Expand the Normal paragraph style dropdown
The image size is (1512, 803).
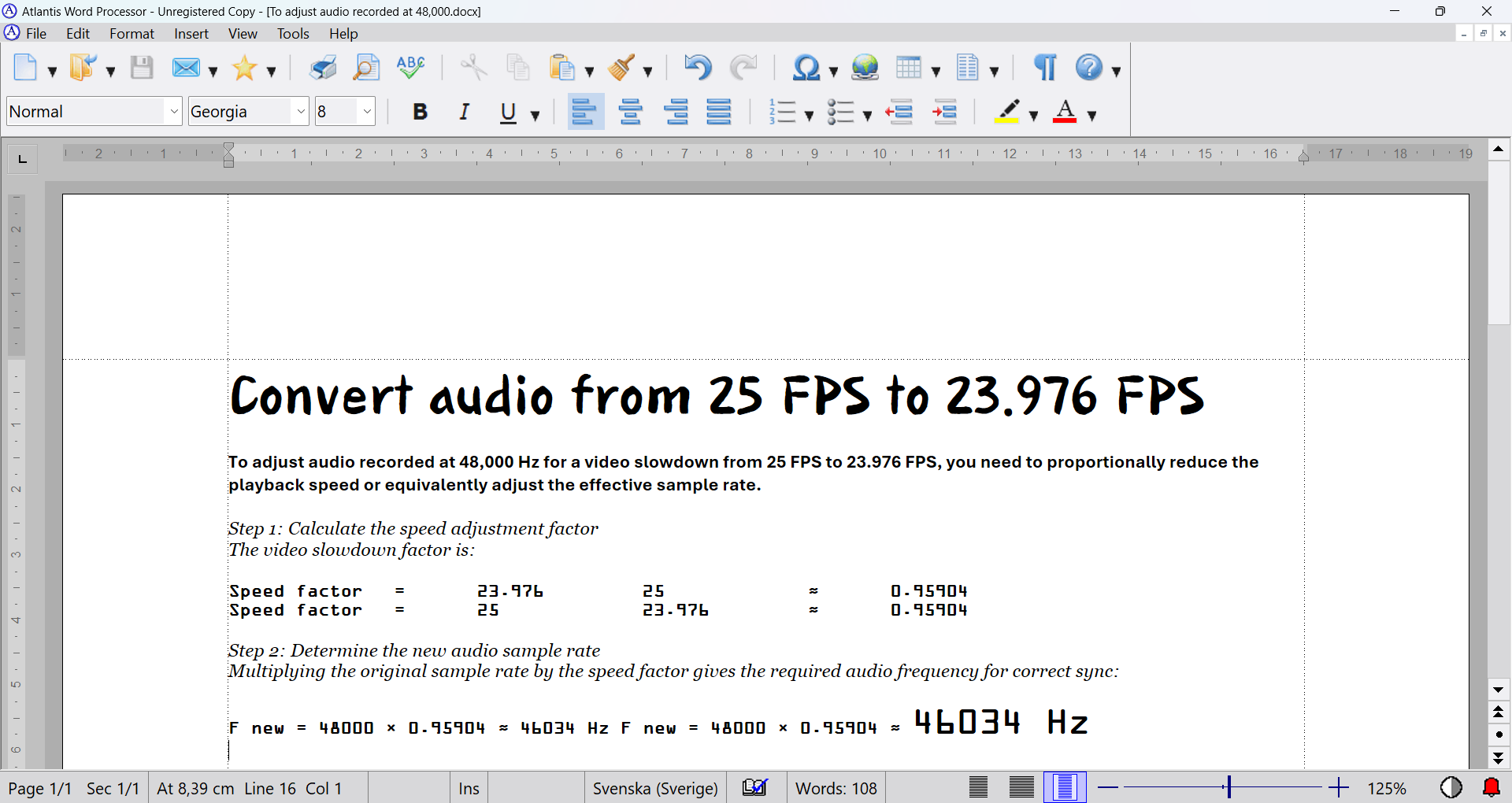pyautogui.click(x=174, y=112)
